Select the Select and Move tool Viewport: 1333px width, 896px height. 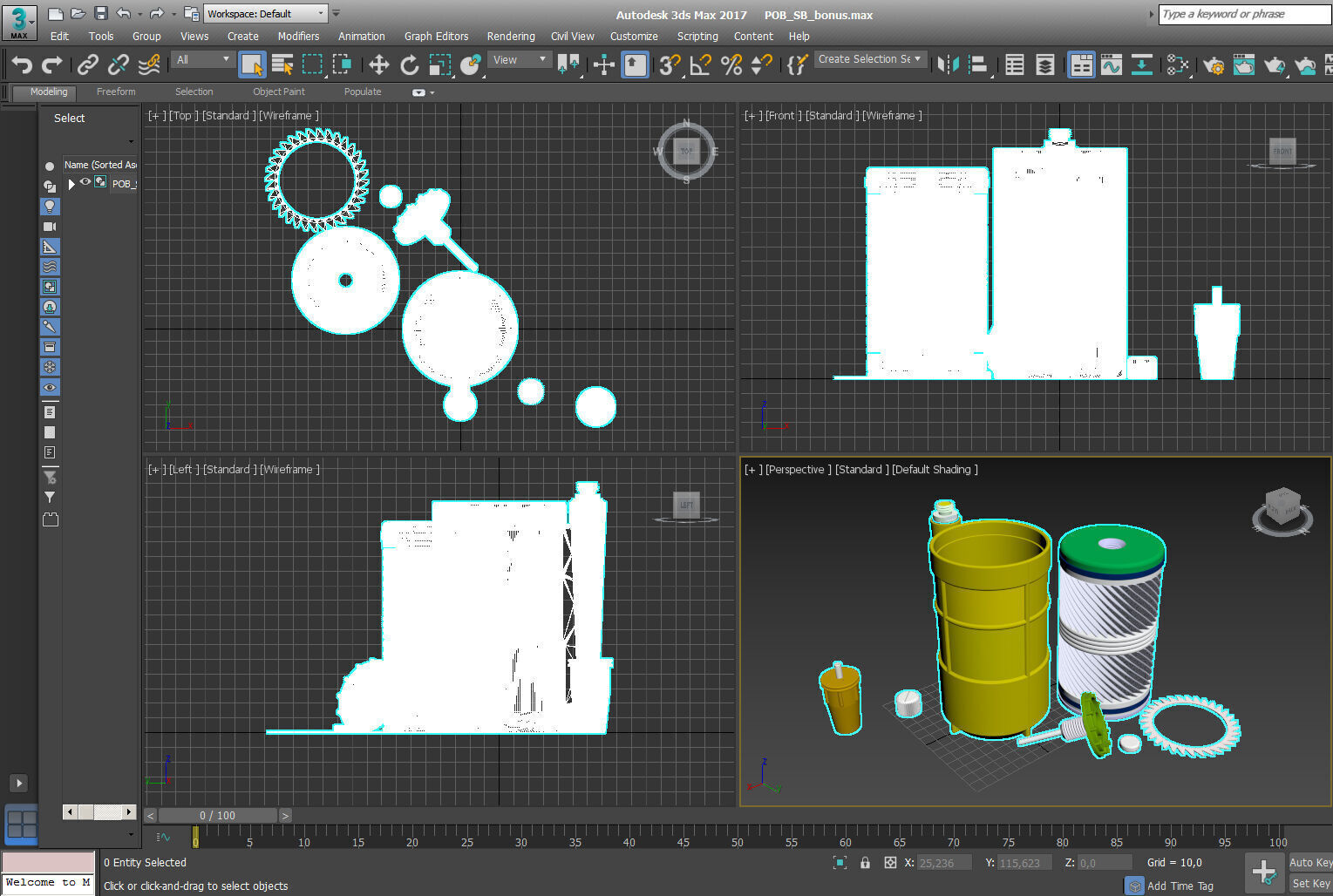(x=378, y=64)
